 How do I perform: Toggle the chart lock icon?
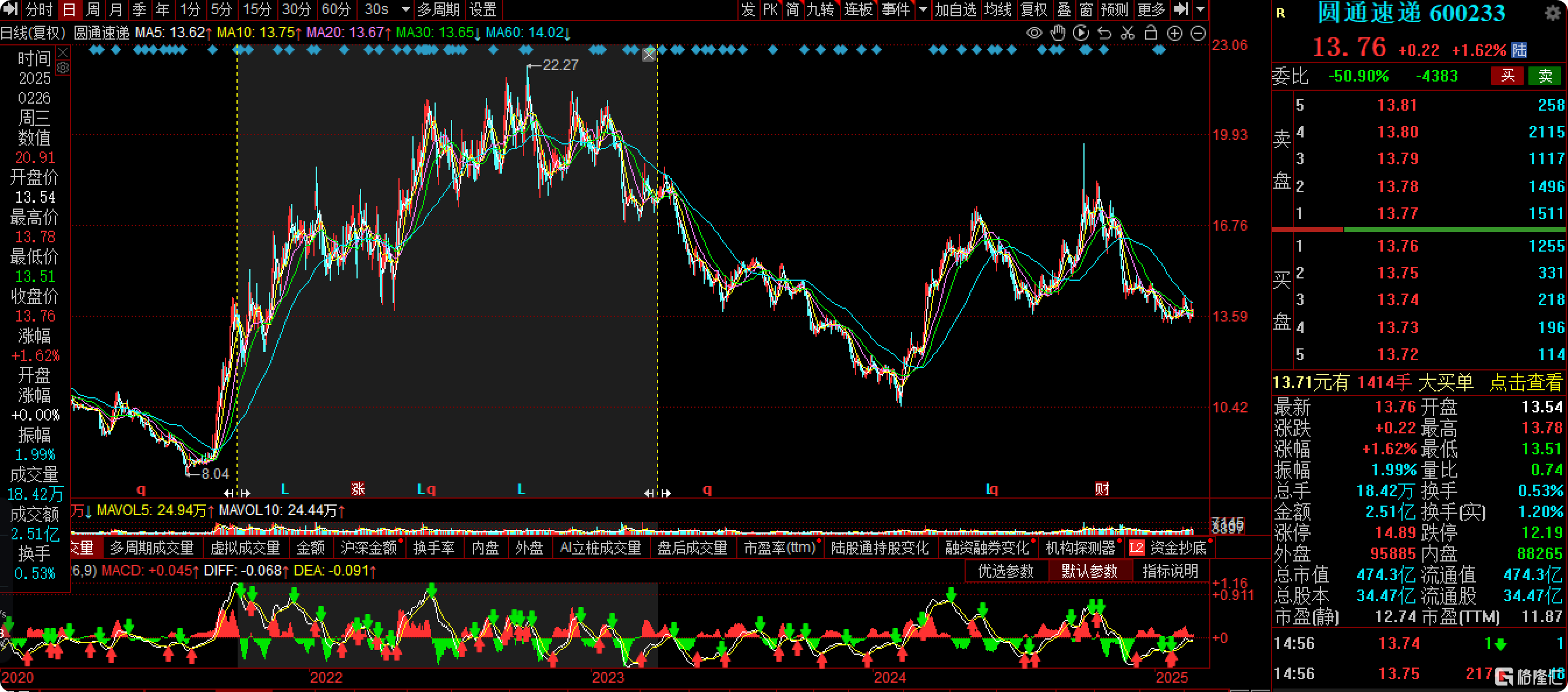pyautogui.click(x=1150, y=33)
